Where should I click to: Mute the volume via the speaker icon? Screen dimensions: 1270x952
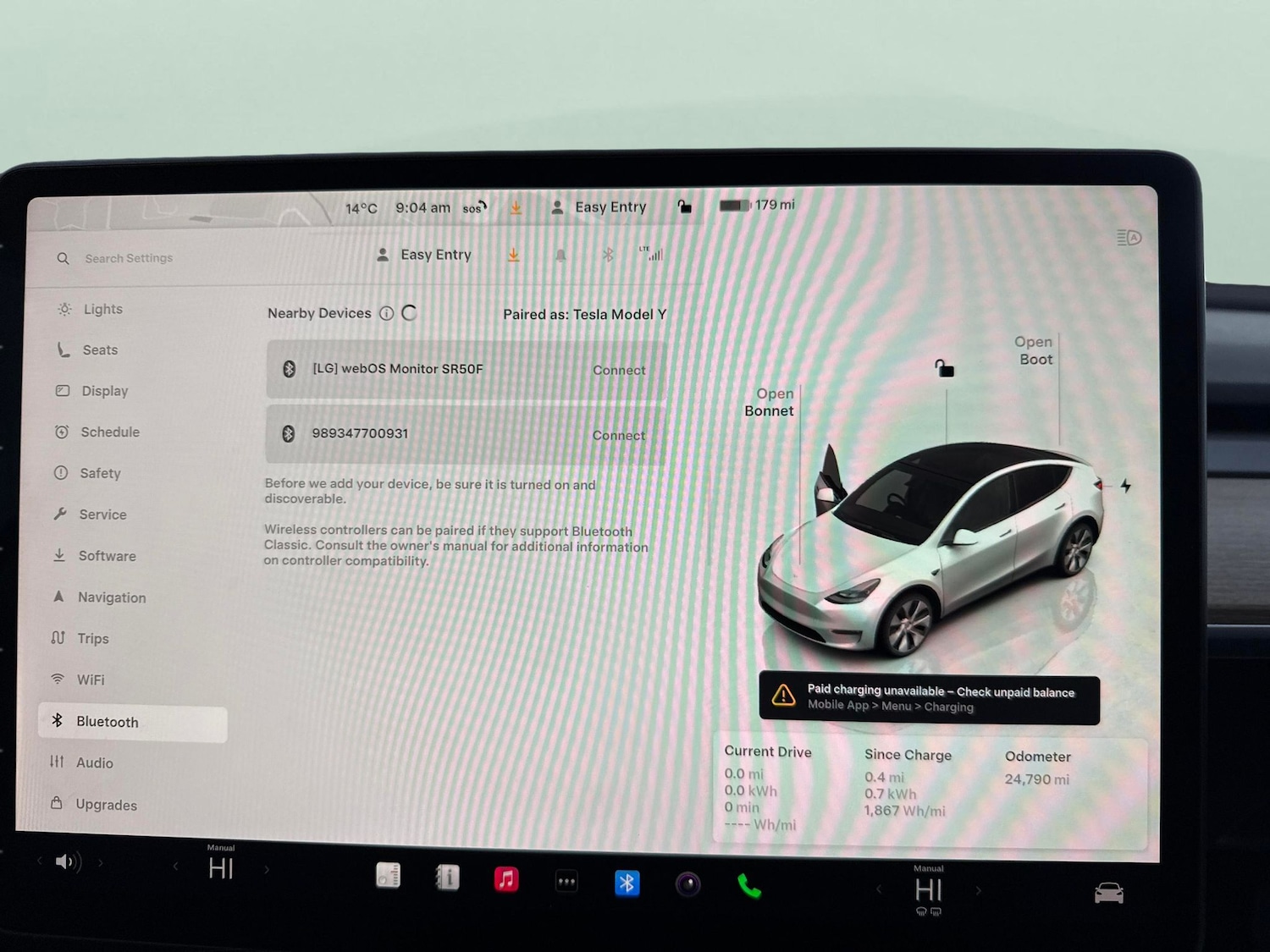coord(66,861)
